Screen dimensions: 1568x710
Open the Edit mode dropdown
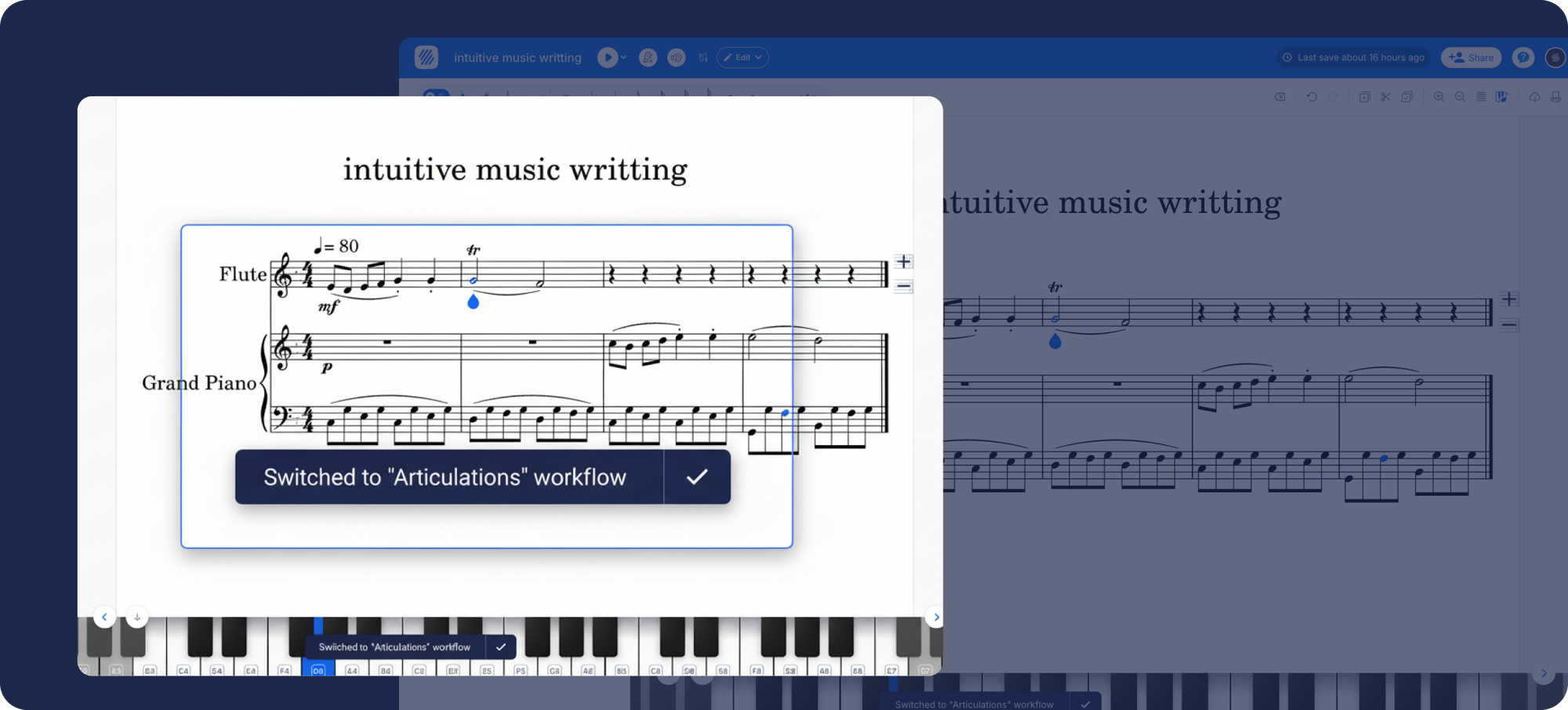[x=742, y=57]
